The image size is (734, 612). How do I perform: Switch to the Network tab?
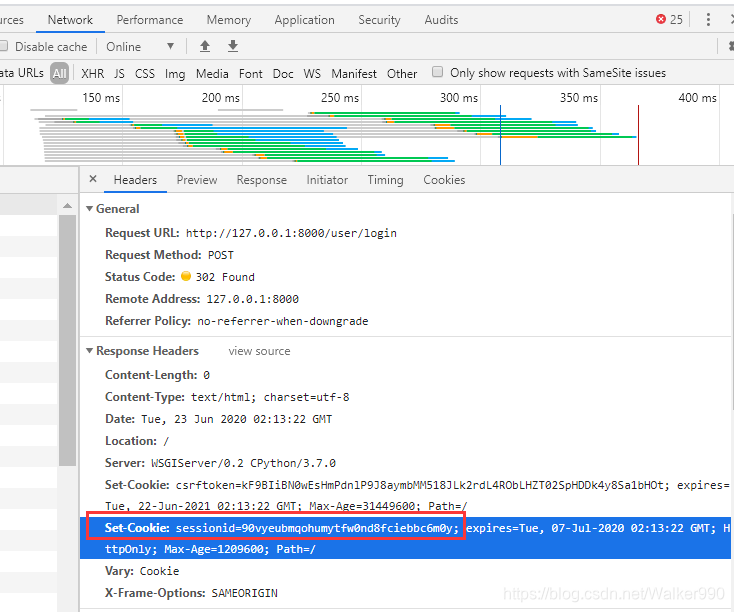click(70, 20)
